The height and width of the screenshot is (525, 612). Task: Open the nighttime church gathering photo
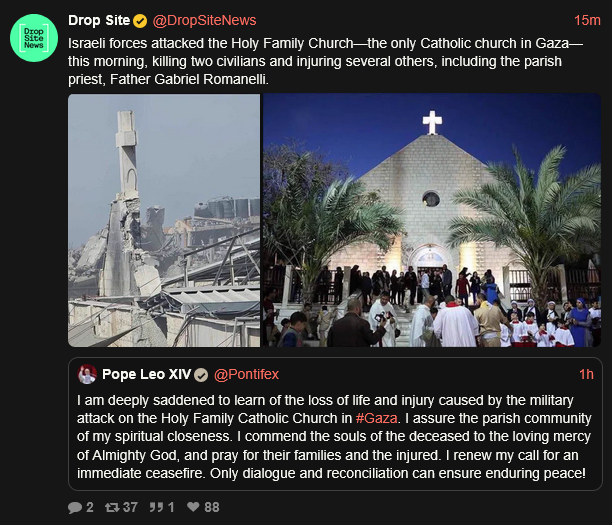click(x=432, y=220)
